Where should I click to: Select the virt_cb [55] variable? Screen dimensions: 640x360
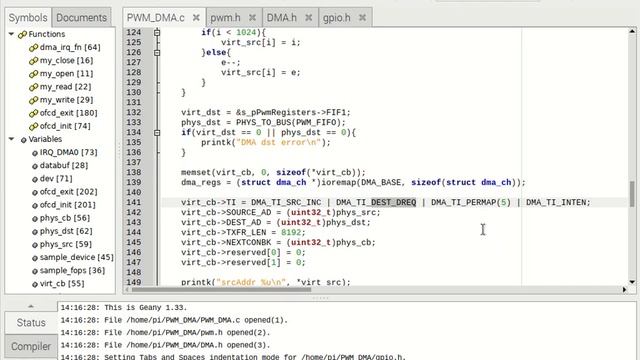click(62, 283)
